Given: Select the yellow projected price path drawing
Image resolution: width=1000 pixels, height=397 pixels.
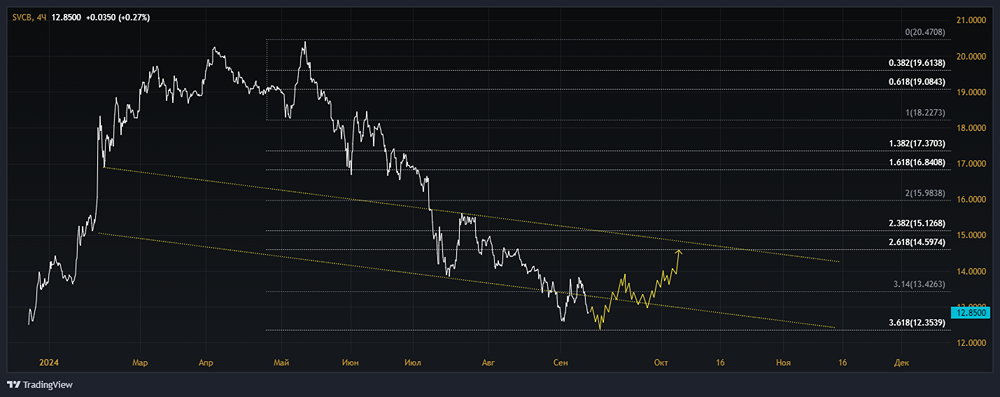Looking at the screenshot, I should point(635,291).
